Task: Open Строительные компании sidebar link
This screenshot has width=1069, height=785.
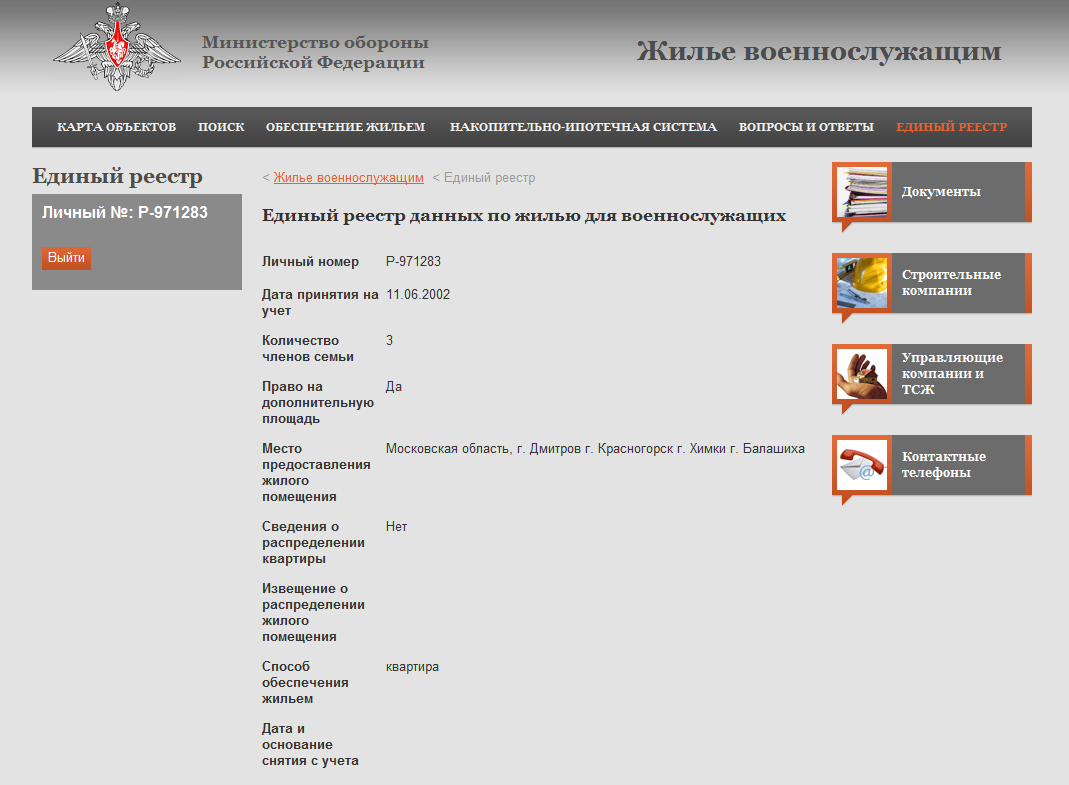Action: (951, 283)
